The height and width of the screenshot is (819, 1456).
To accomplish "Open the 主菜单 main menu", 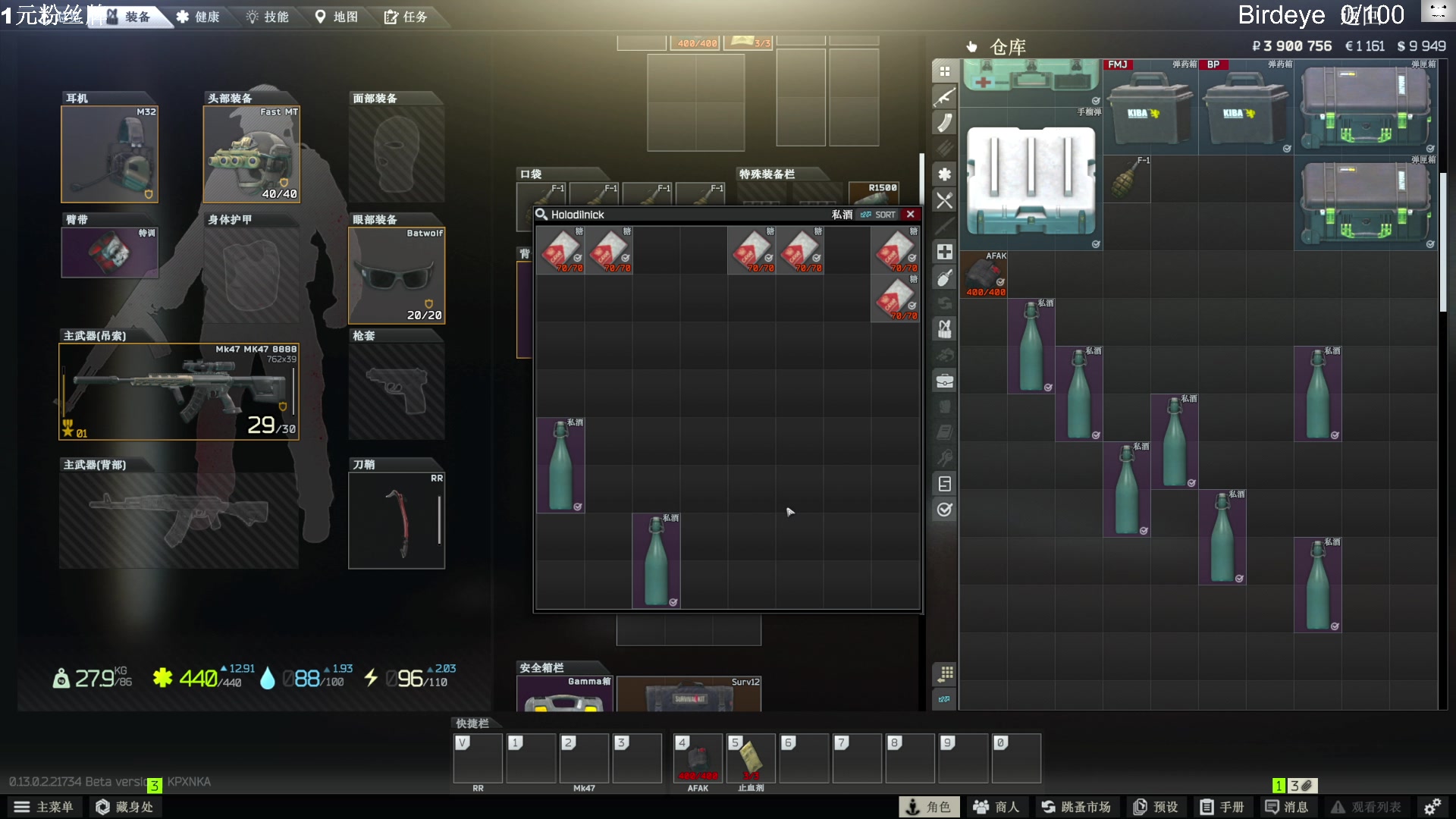I will point(44,807).
